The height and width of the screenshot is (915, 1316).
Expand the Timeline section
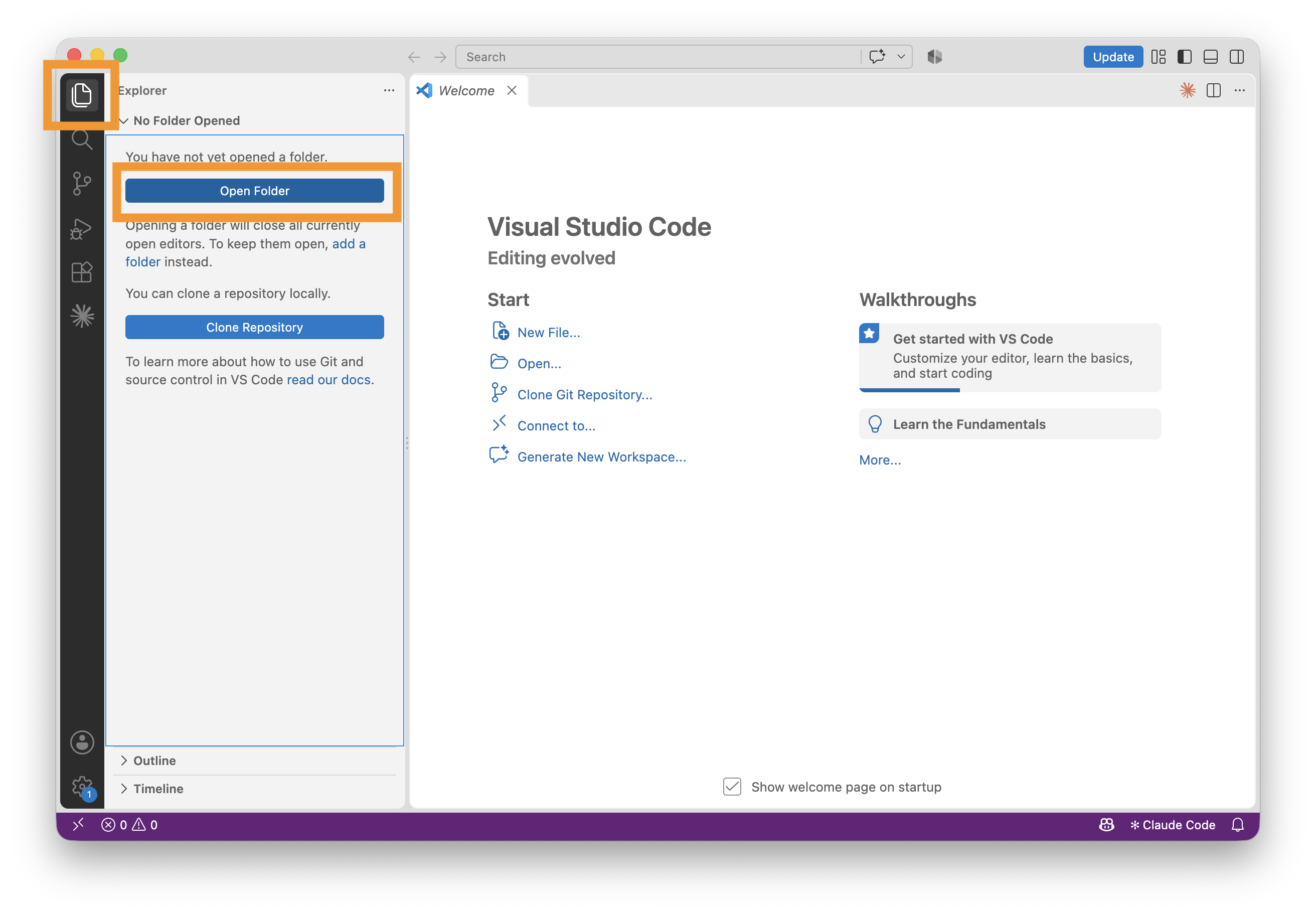255,788
